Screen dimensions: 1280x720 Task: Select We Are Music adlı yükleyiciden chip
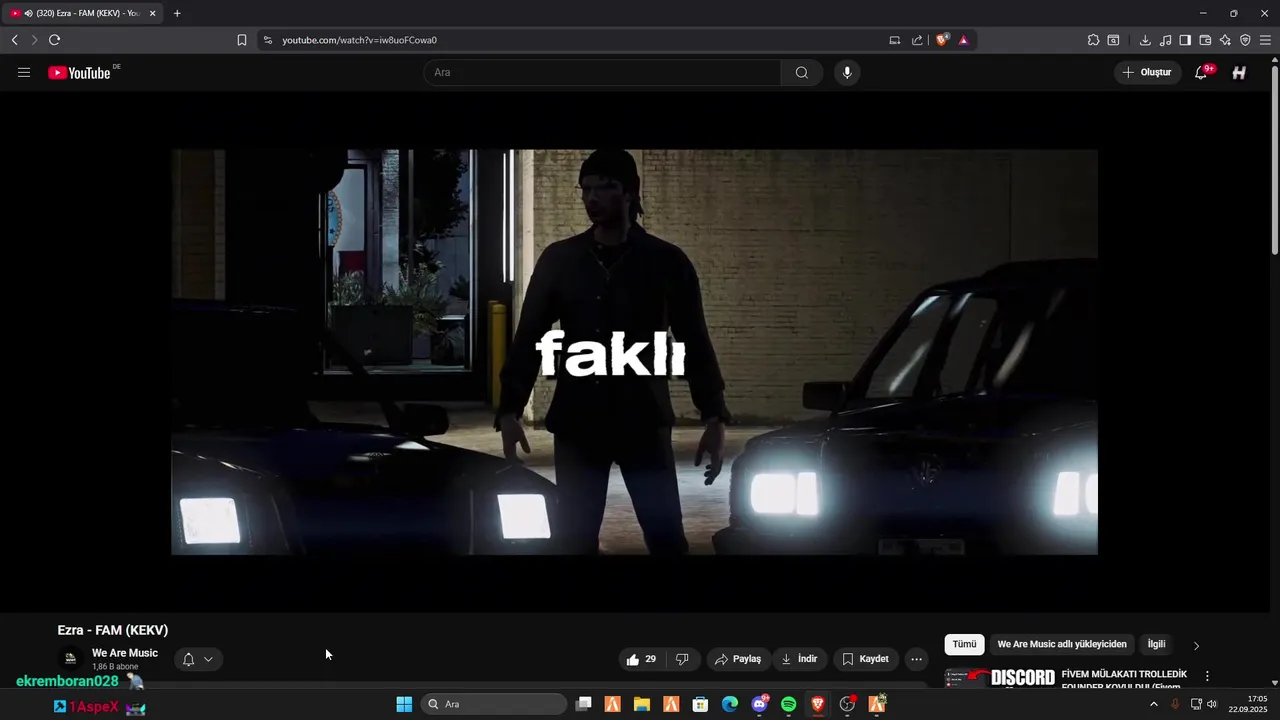pos(1062,644)
